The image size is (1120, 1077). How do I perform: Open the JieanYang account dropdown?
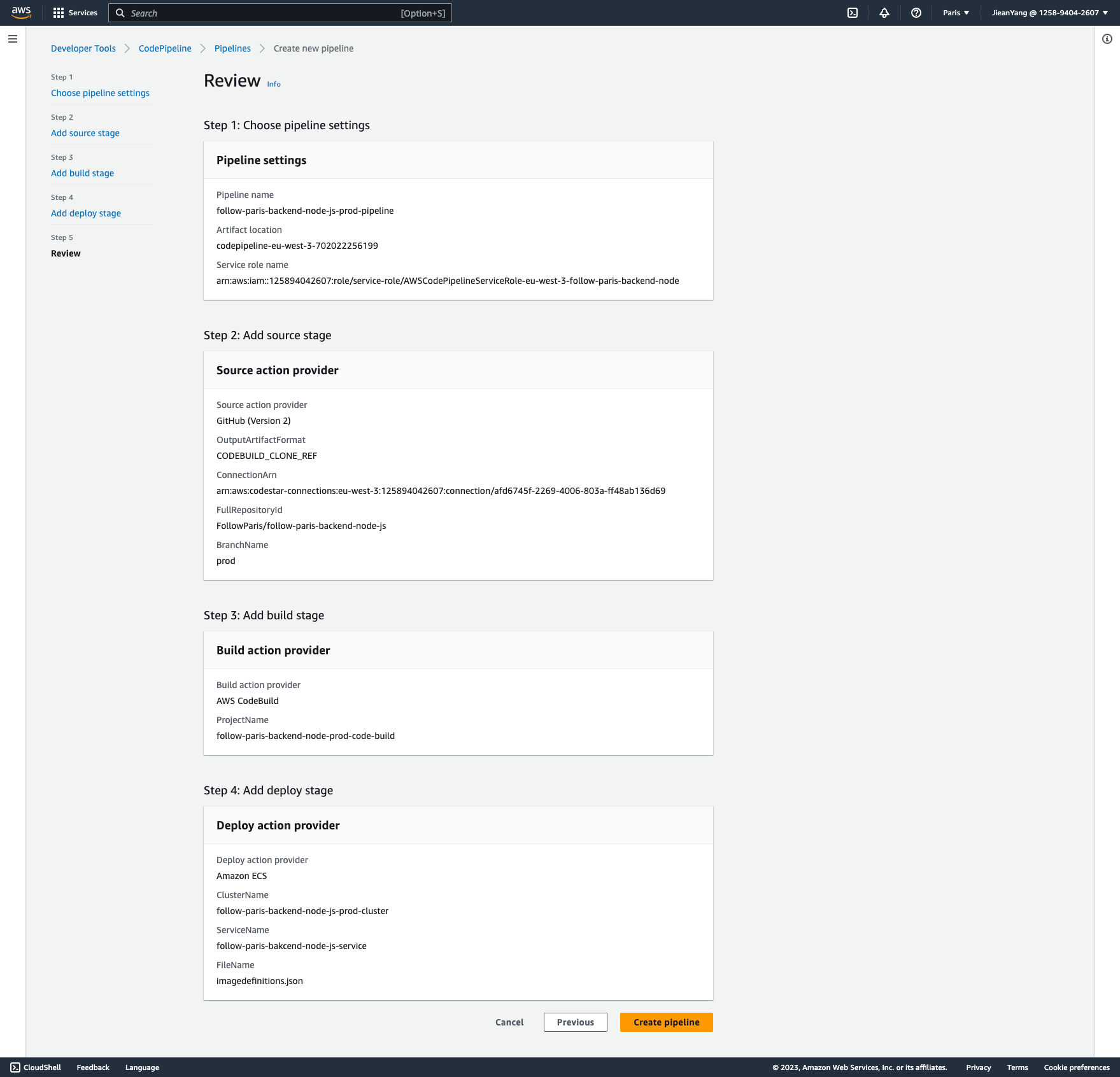(1049, 13)
